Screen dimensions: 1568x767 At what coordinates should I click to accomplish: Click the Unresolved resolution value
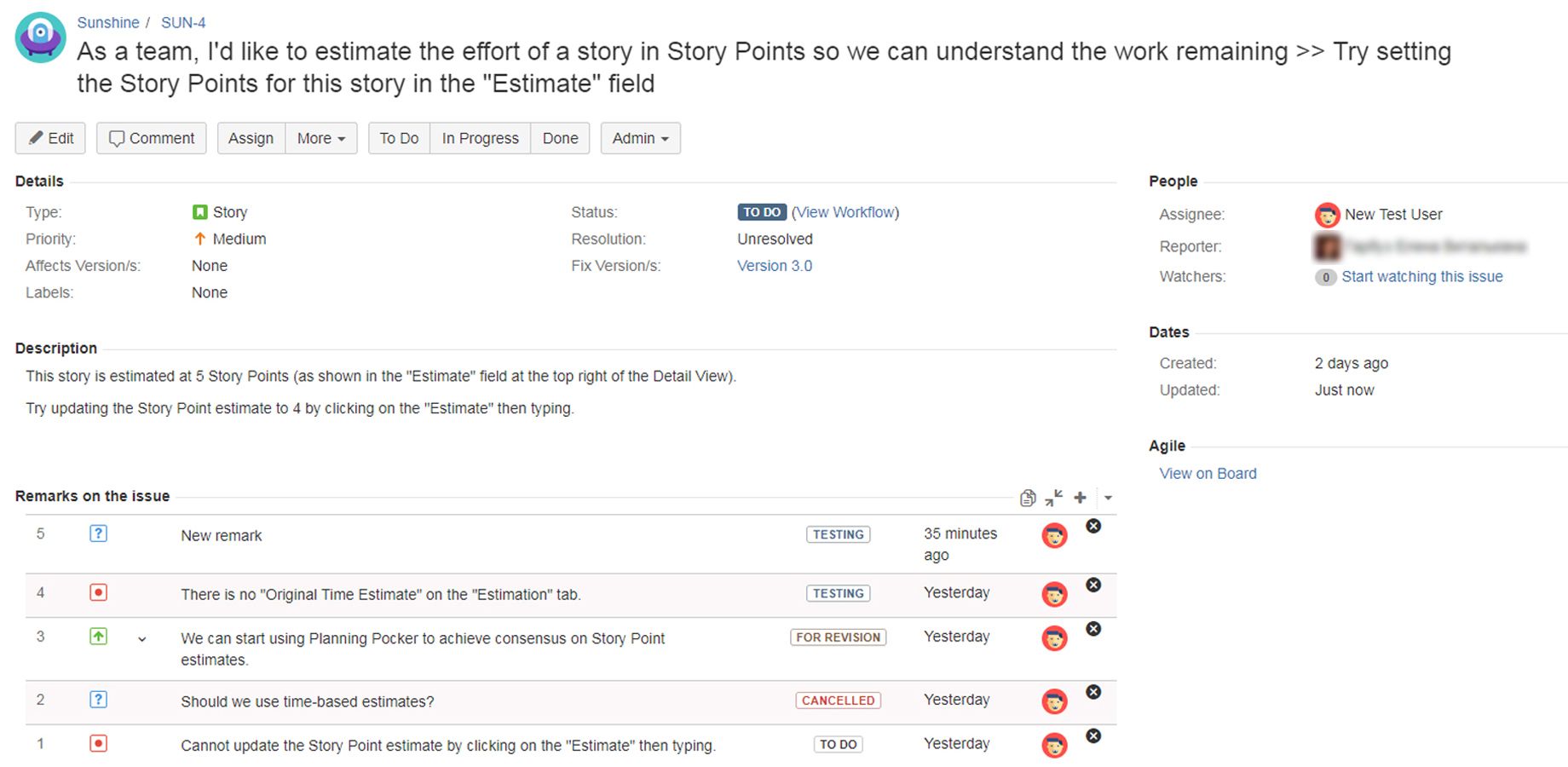(775, 239)
